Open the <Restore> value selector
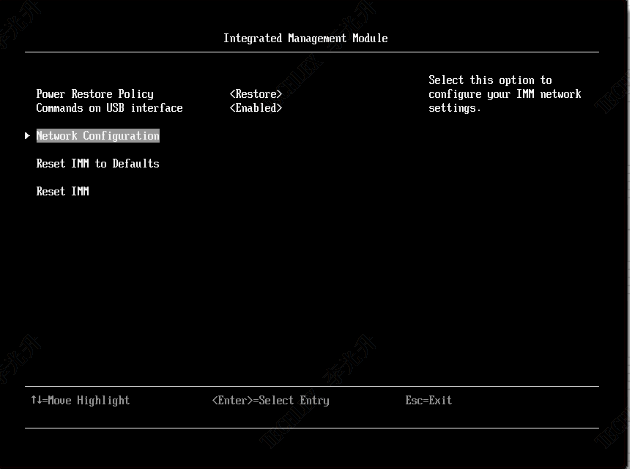Image resolution: width=630 pixels, height=469 pixels. click(x=256, y=94)
